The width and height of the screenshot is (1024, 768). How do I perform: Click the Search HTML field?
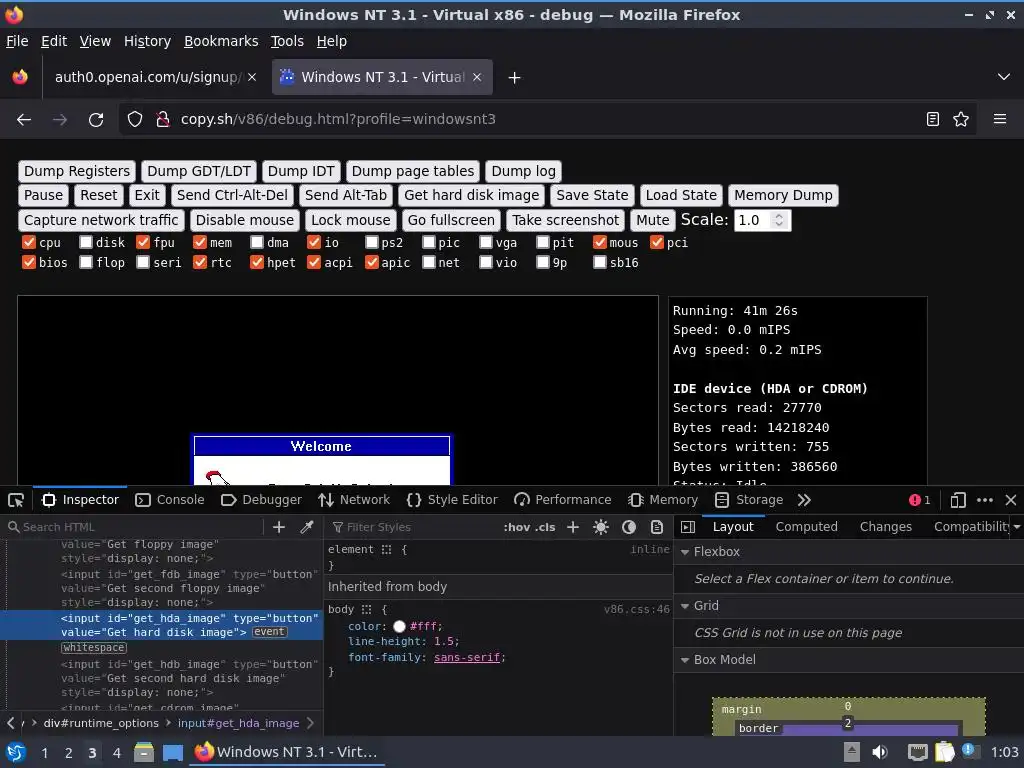pyautogui.click(x=134, y=527)
